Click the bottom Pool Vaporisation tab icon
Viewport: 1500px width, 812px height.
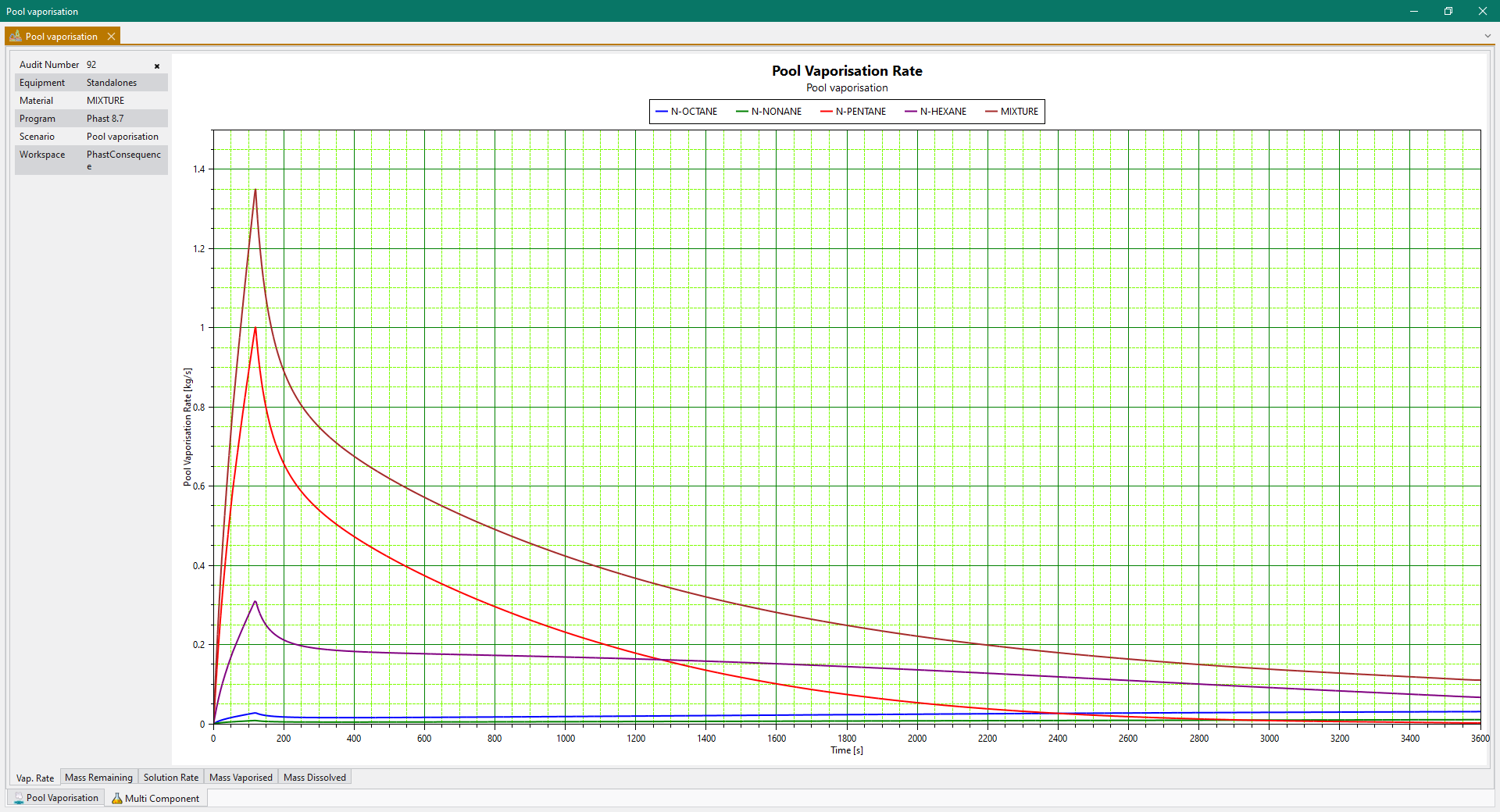(x=19, y=799)
